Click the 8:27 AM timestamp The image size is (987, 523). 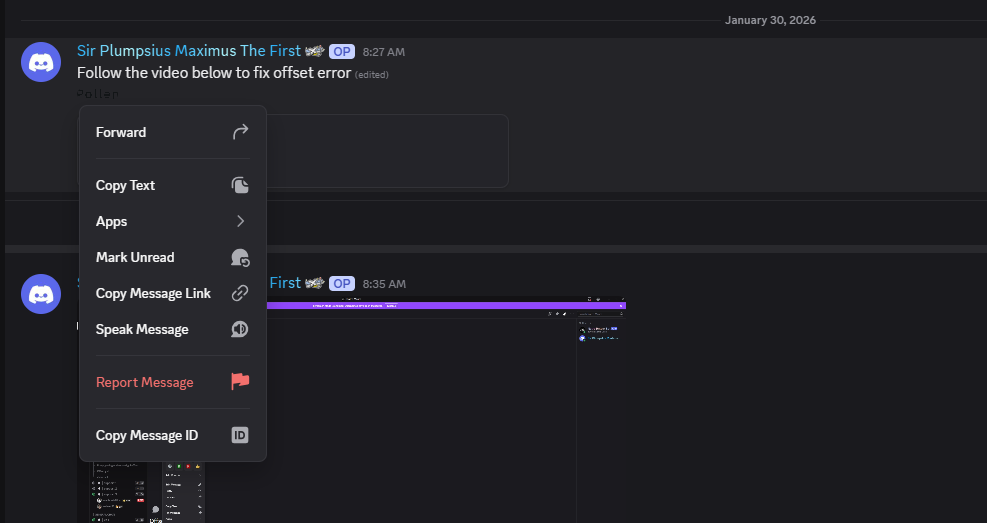pos(384,52)
